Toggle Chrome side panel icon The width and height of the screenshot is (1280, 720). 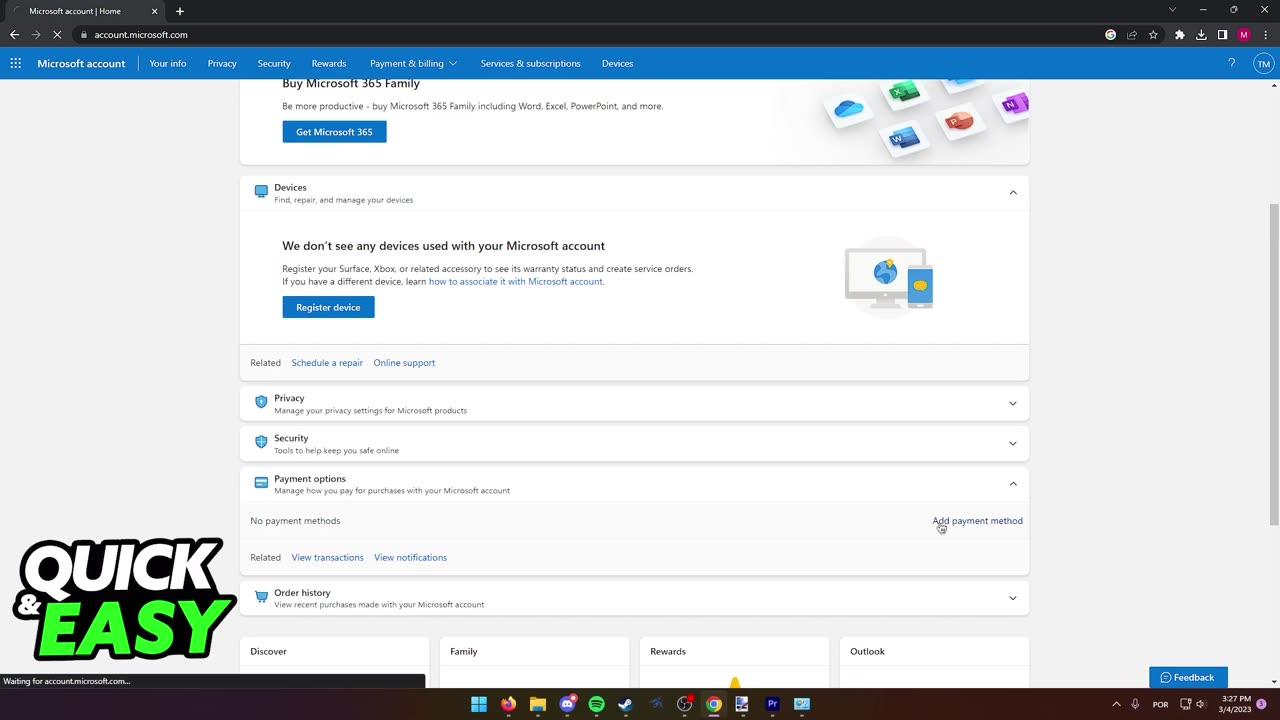click(x=1222, y=34)
